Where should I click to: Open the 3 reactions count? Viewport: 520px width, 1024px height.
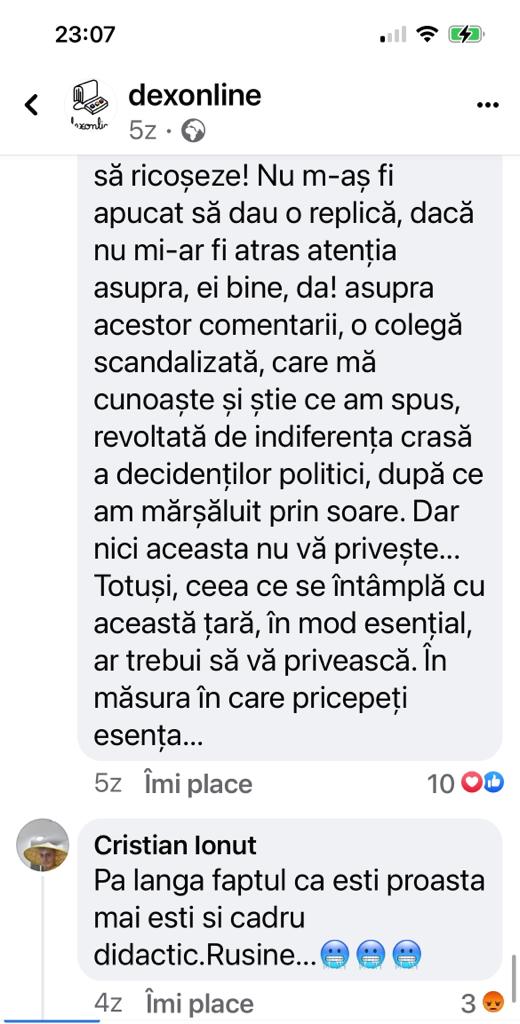(x=468, y=1004)
